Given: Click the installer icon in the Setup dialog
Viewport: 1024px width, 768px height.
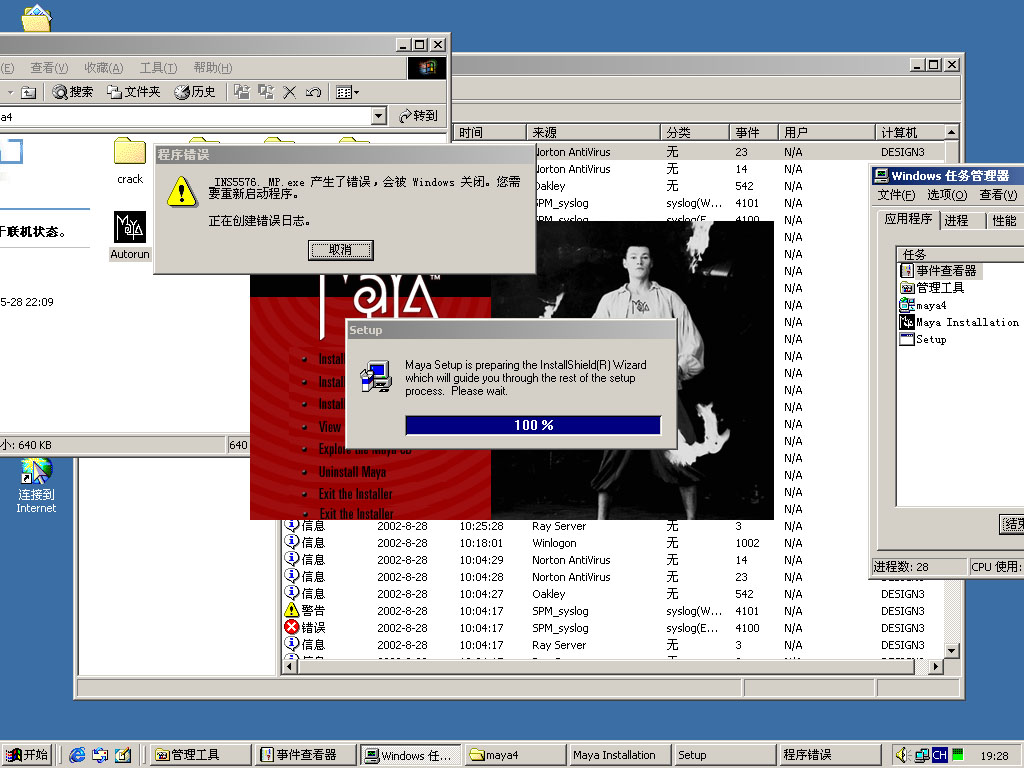Looking at the screenshot, I should 376,377.
